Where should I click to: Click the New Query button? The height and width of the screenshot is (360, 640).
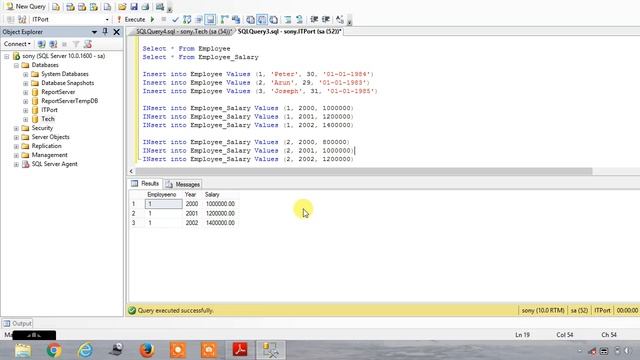click(x=26, y=7)
